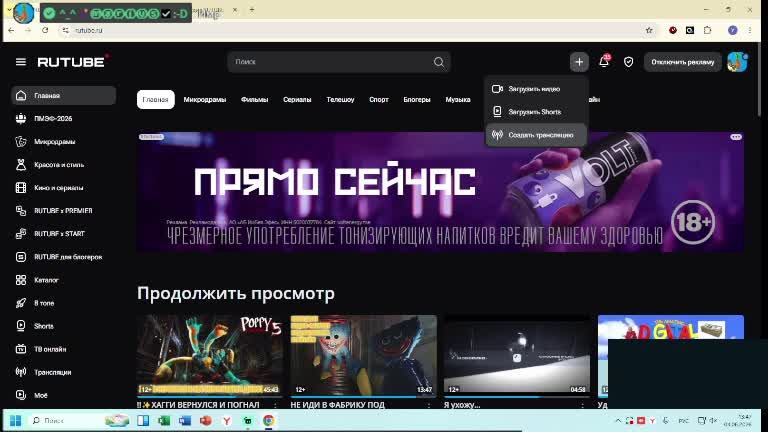Screen dimensions: 768x432
Task: Switch to the Блогеры category tab
Action: pos(417,99)
